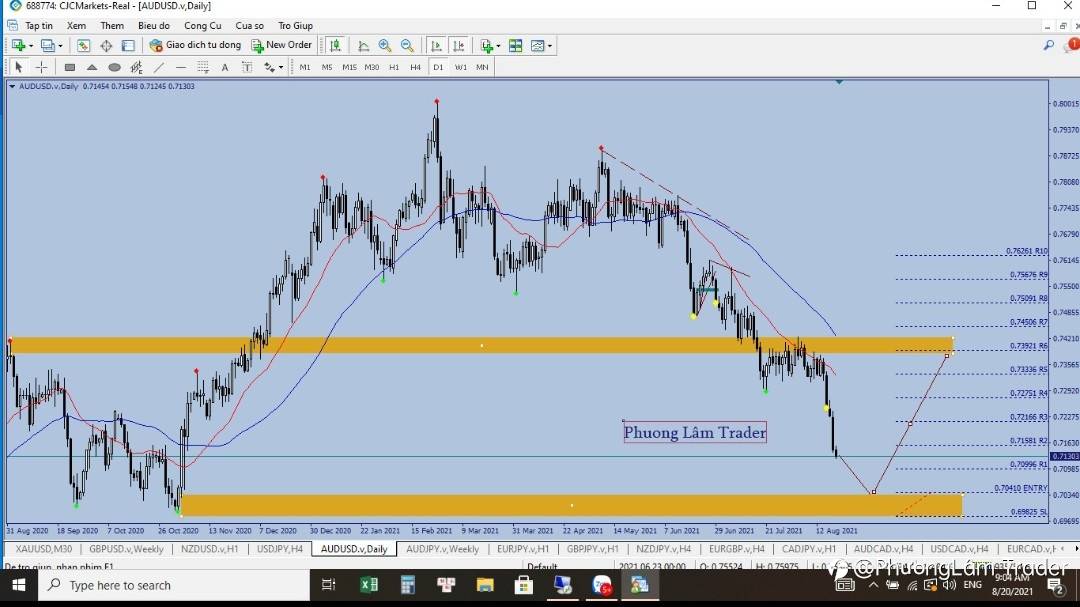Image resolution: width=1080 pixels, height=607 pixels.
Task: Select the Horizontal Line tool
Action: 180,67
